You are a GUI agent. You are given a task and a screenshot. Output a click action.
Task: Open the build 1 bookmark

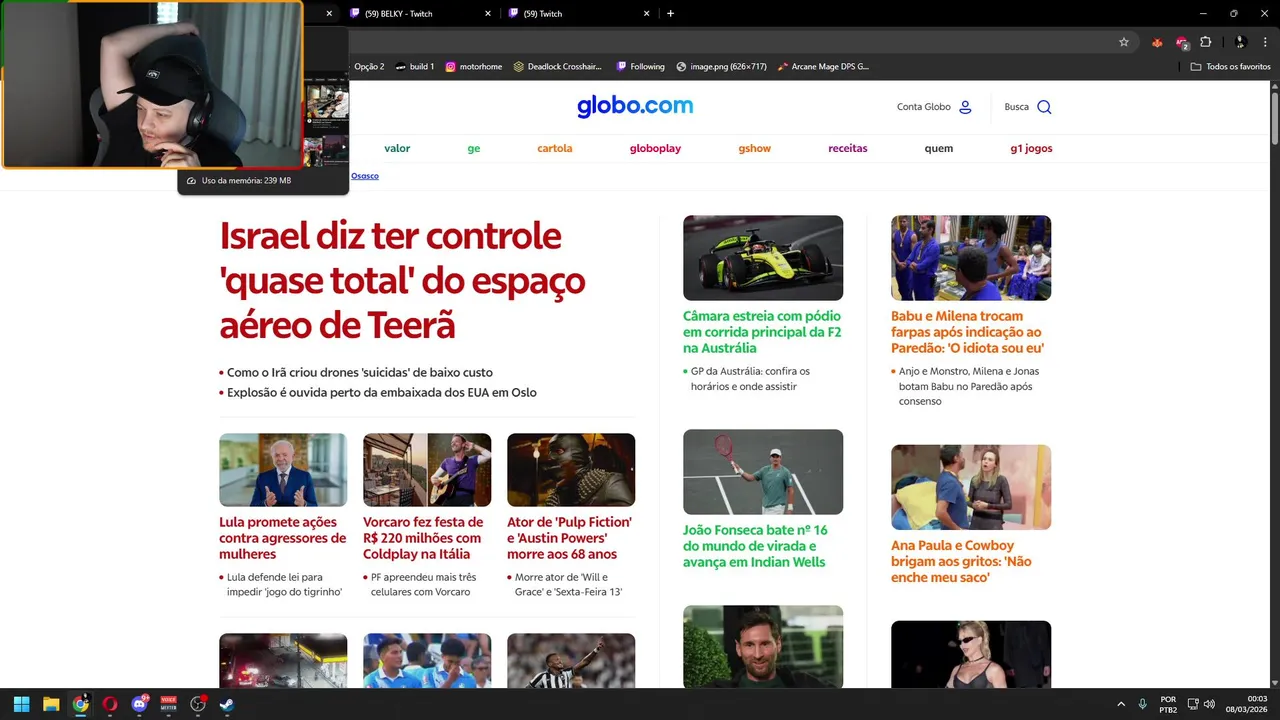tap(414, 66)
